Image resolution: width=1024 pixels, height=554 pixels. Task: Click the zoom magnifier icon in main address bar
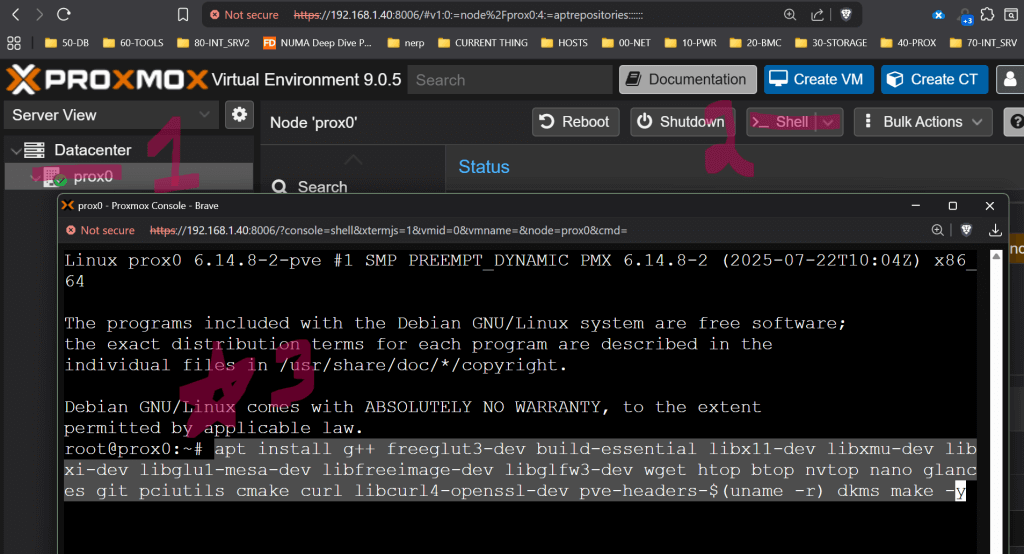[790, 15]
